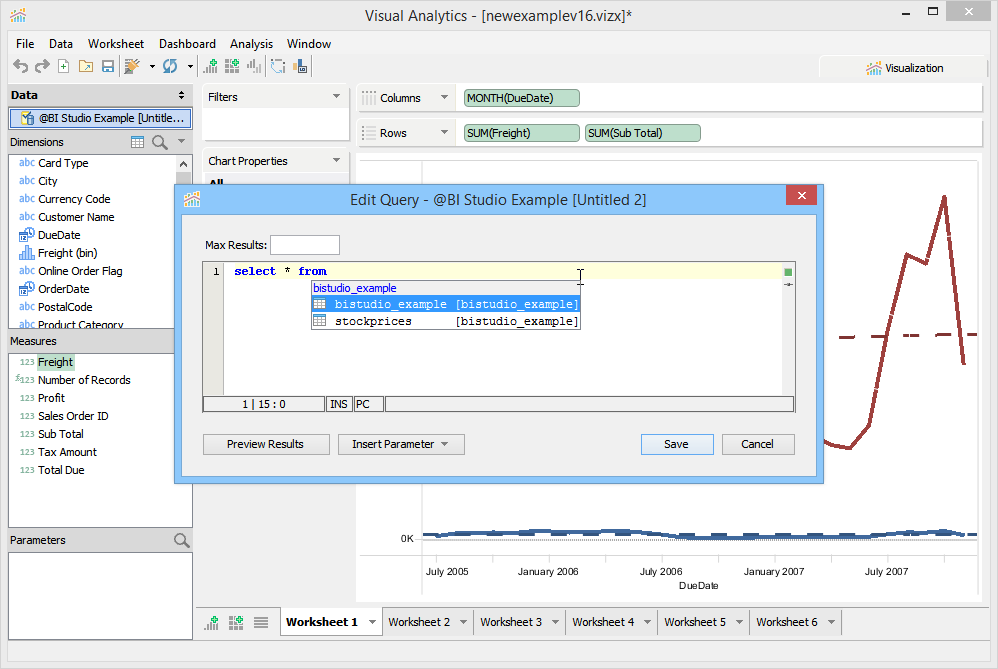Toggle the INS insert mode indicator
The height and width of the screenshot is (669, 998).
(x=339, y=404)
